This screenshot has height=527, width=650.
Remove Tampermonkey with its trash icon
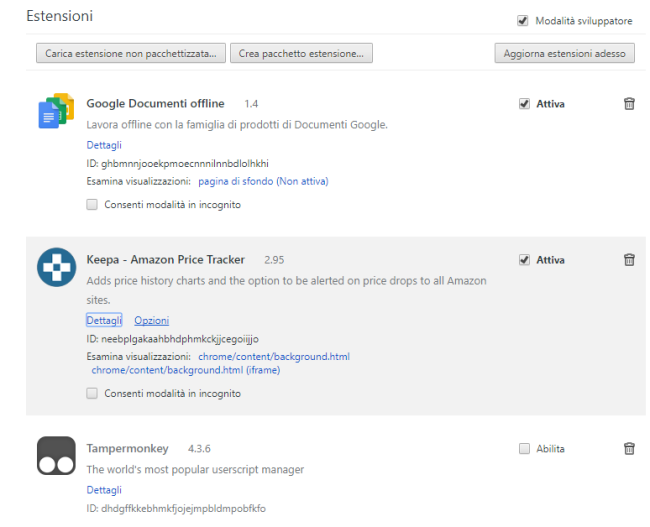click(x=629, y=449)
